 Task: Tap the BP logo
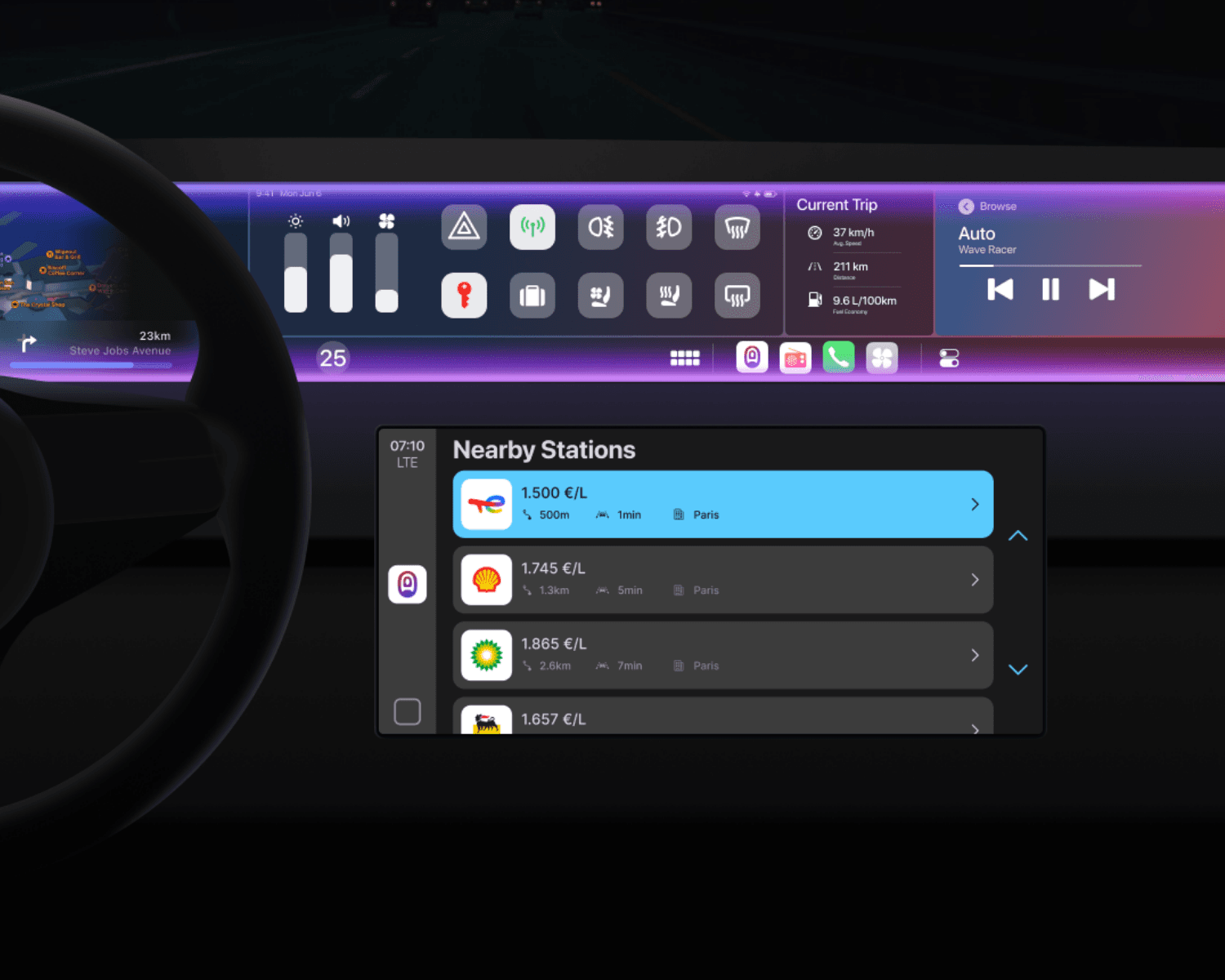coord(486,655)
